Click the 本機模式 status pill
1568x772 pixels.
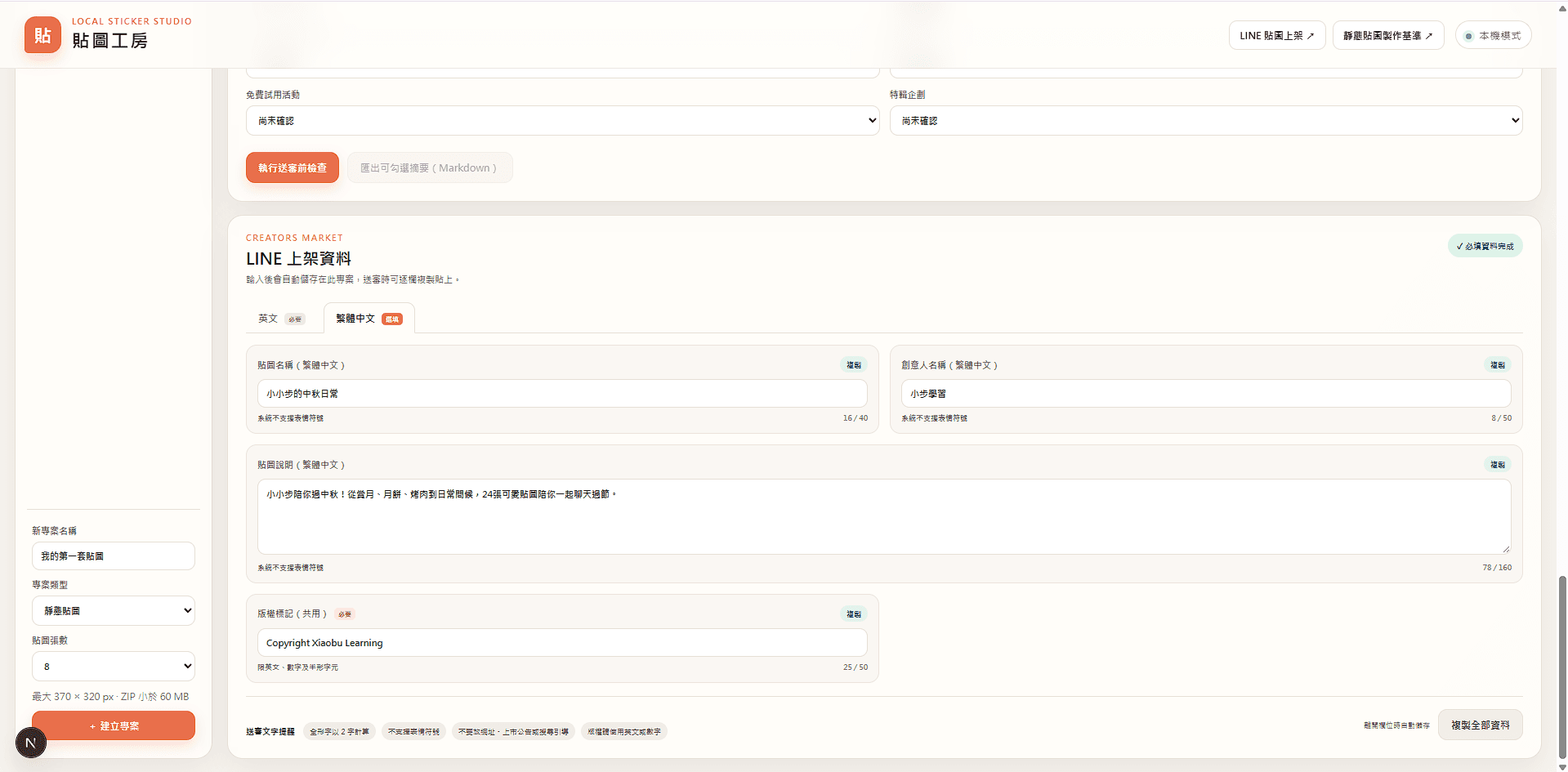pyautogui.click(x=1493, y=35)
